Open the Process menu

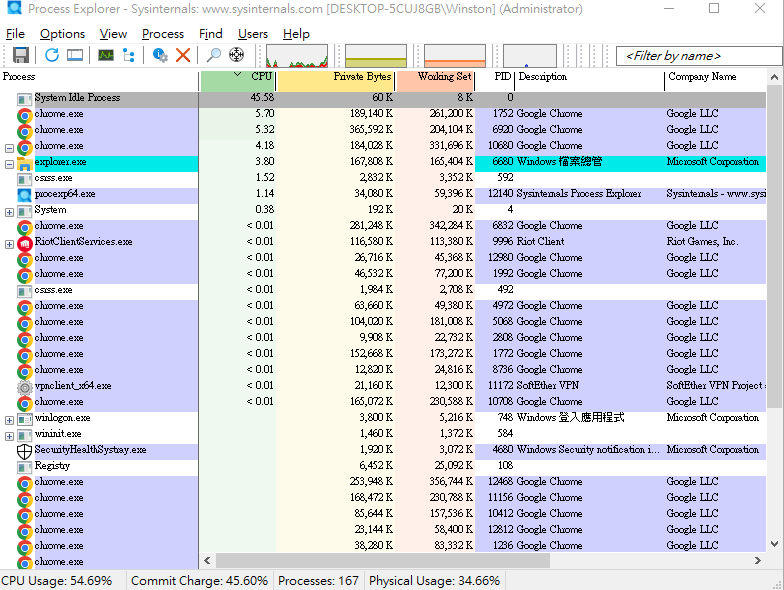click(x=163, y=34)
